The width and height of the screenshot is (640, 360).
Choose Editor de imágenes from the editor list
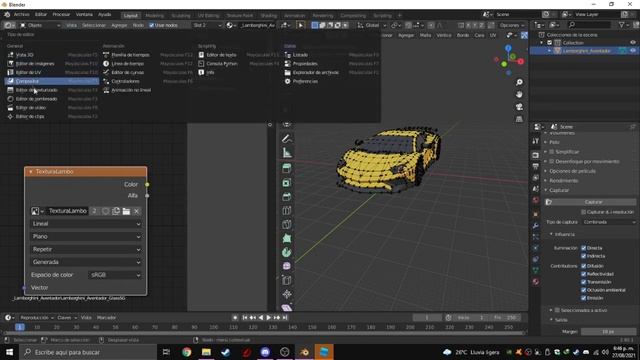(x=35, y=64)
